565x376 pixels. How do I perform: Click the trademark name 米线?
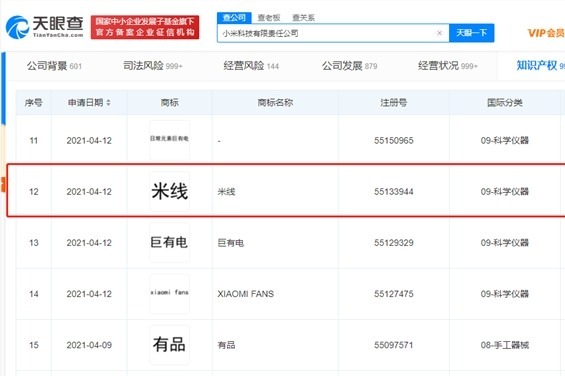pyautogui.click(x=226, y=192)
